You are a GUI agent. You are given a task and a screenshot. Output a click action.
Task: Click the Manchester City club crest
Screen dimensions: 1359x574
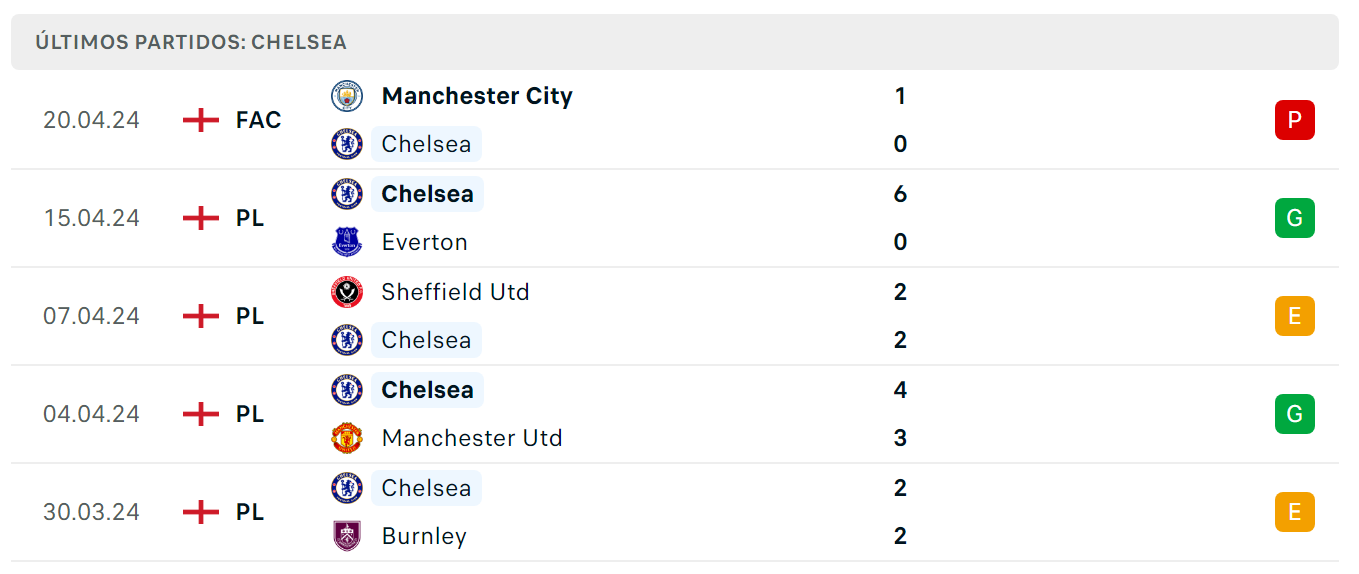[347, 96]
